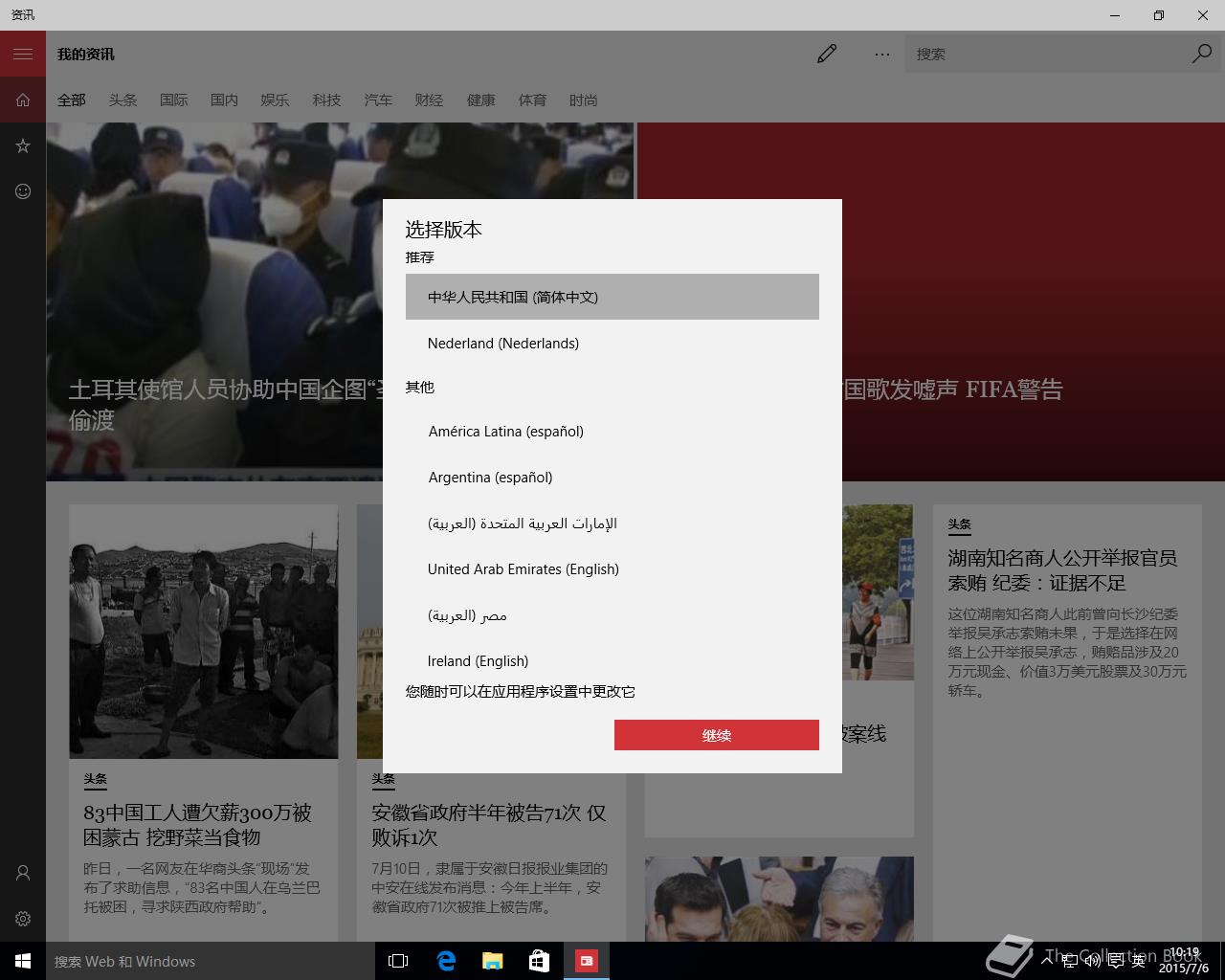Open the more options ellipsis
1225x980 pixels.
882,54
